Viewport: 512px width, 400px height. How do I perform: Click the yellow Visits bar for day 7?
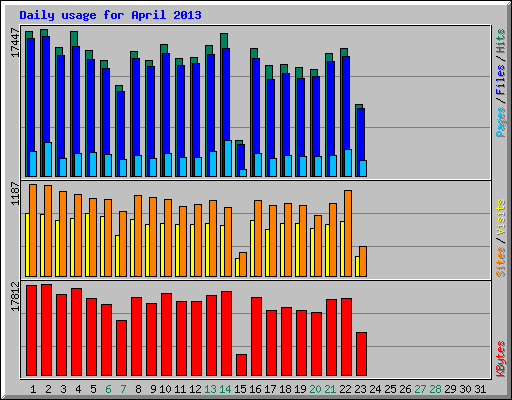[x=117, y=256]
